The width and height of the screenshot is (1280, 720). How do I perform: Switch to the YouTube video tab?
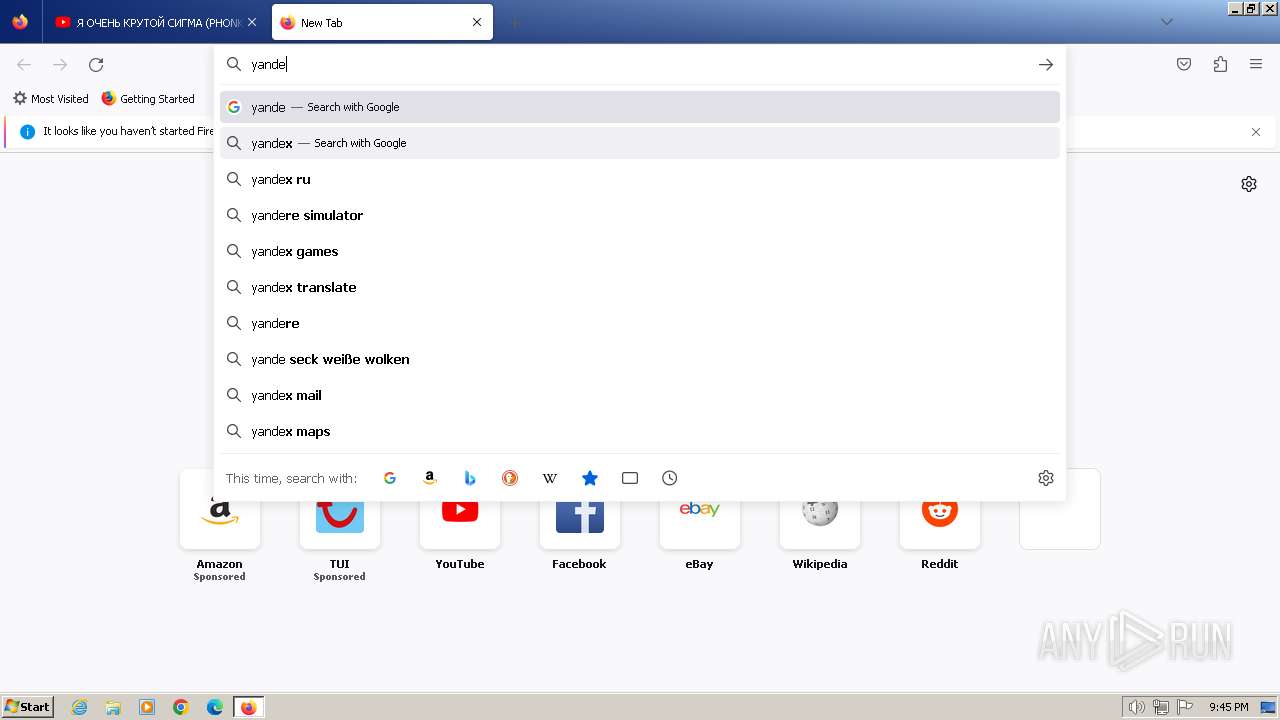tap(157, 22)
